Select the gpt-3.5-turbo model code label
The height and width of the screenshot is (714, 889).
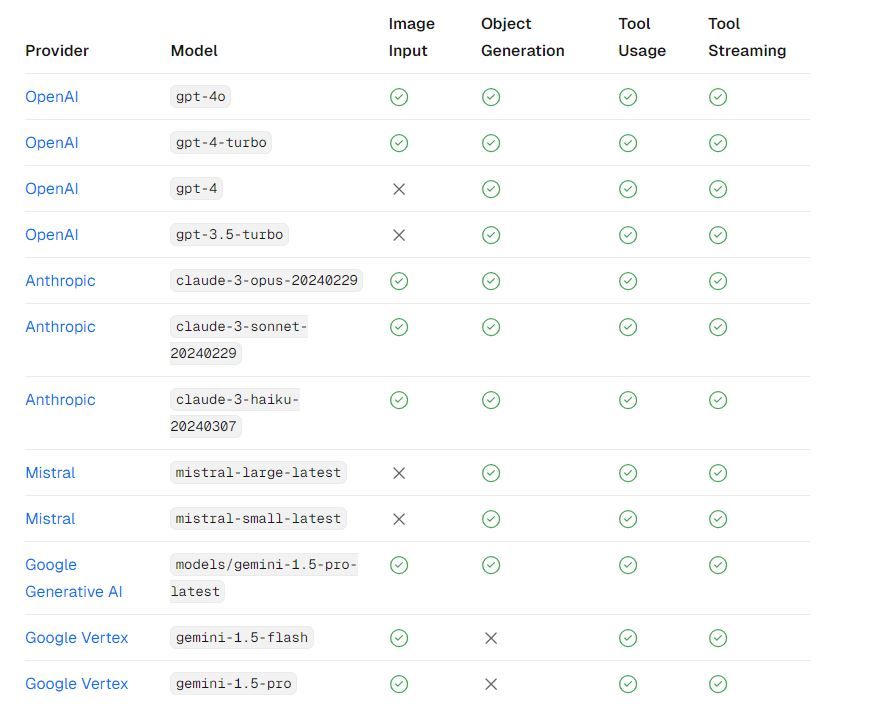click(229, 234)
